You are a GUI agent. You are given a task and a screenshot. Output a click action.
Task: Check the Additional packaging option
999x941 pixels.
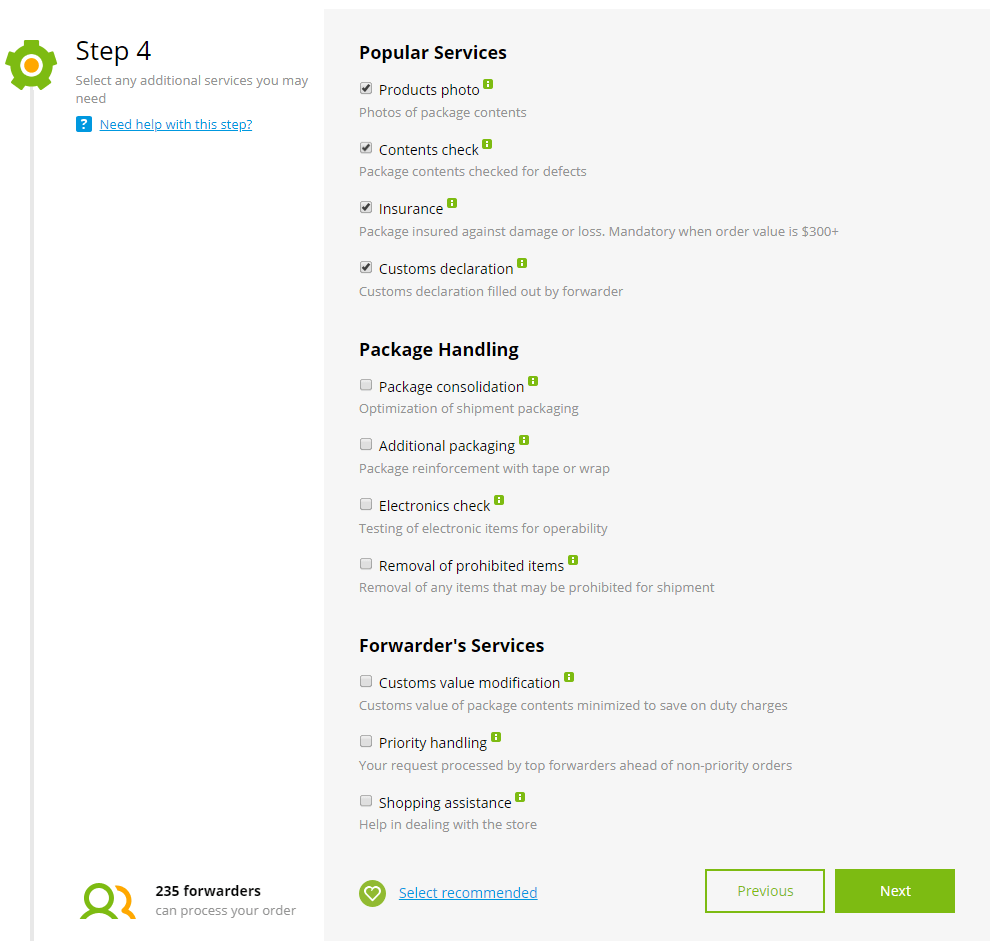tap(366, 444)
